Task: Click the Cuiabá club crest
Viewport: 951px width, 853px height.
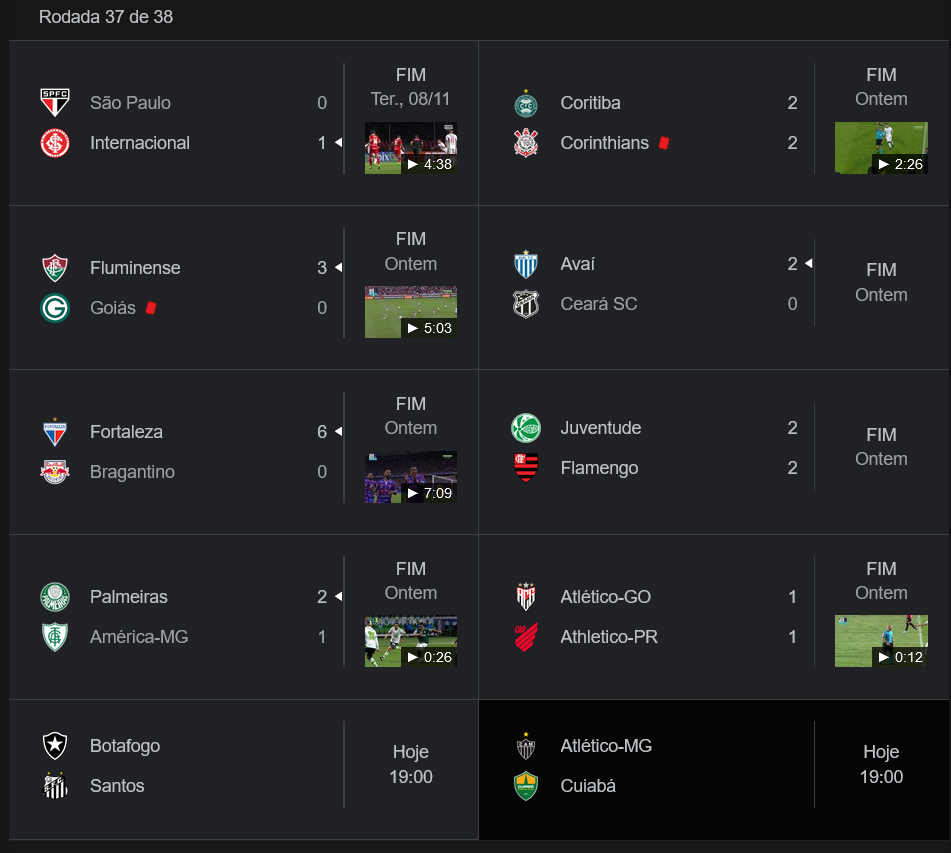Action: 526,786
